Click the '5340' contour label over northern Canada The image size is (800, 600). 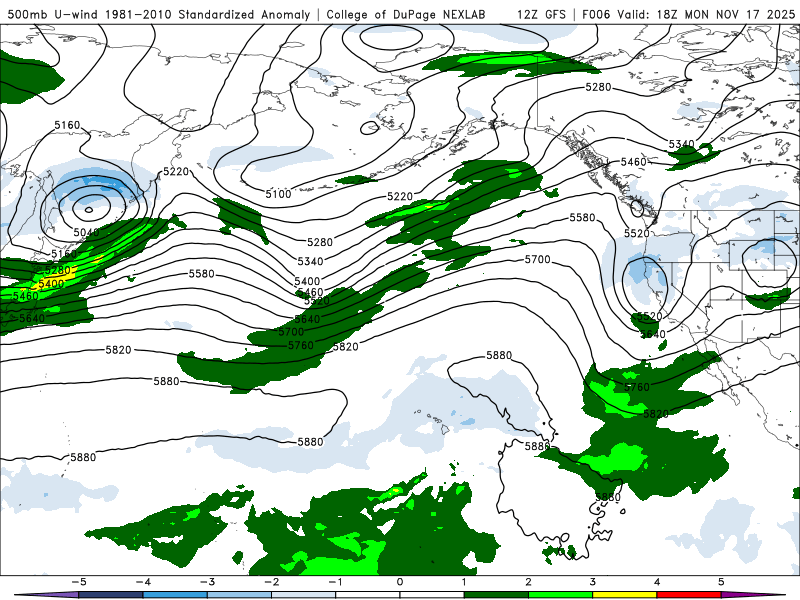[682, 144]
